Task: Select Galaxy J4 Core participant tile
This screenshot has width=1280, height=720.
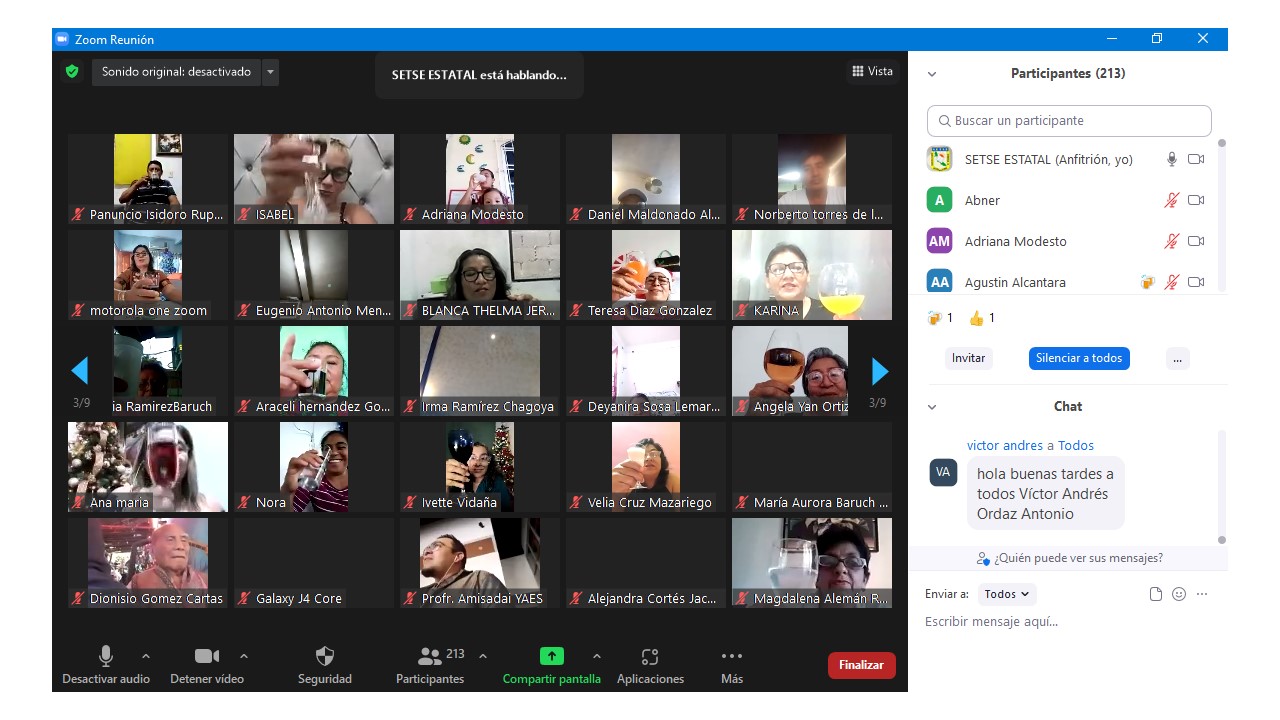Action: click(314, 563)
